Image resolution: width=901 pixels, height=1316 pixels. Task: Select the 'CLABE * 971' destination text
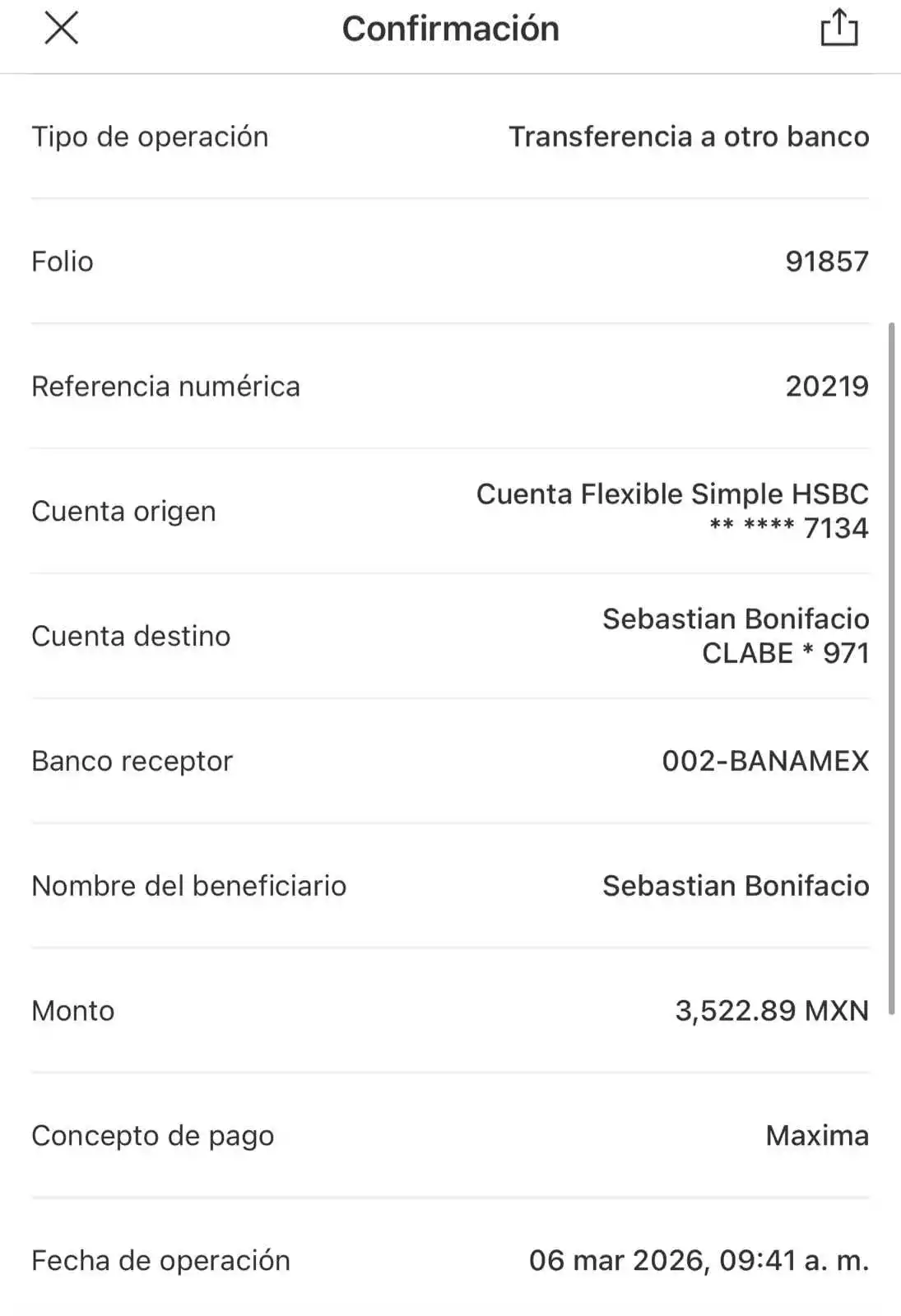coord(785,653)
